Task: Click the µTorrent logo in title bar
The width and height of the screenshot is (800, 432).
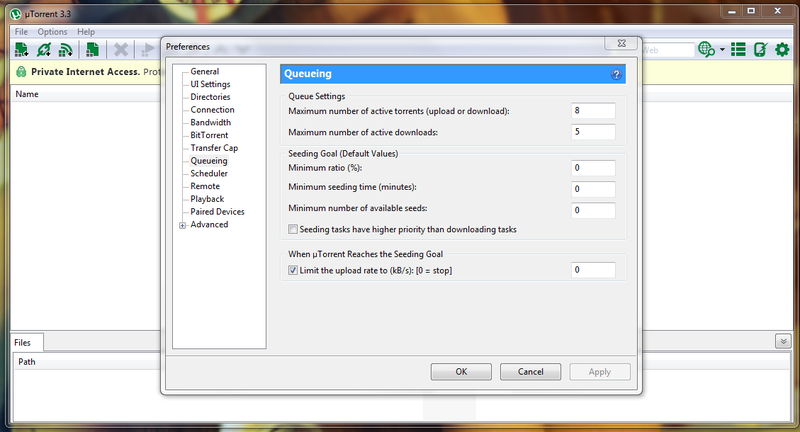Action: tap(16, 14)
